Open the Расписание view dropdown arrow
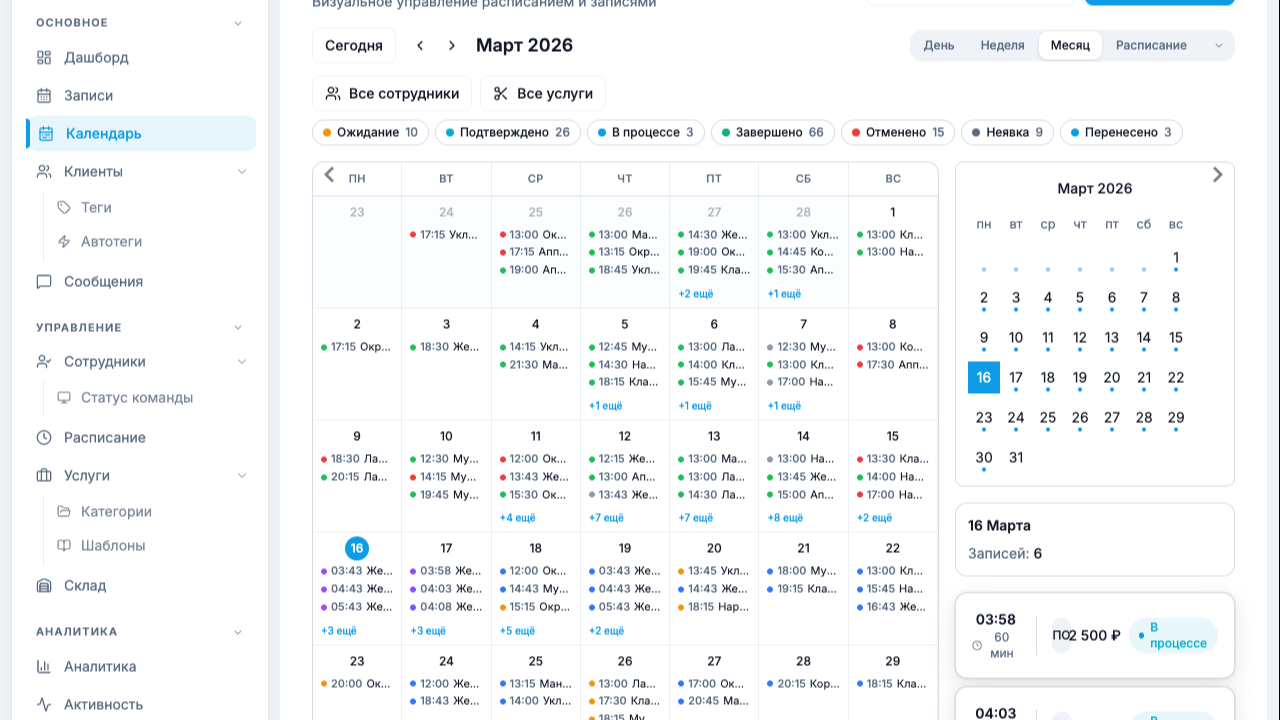 [x=1218, y=46]
